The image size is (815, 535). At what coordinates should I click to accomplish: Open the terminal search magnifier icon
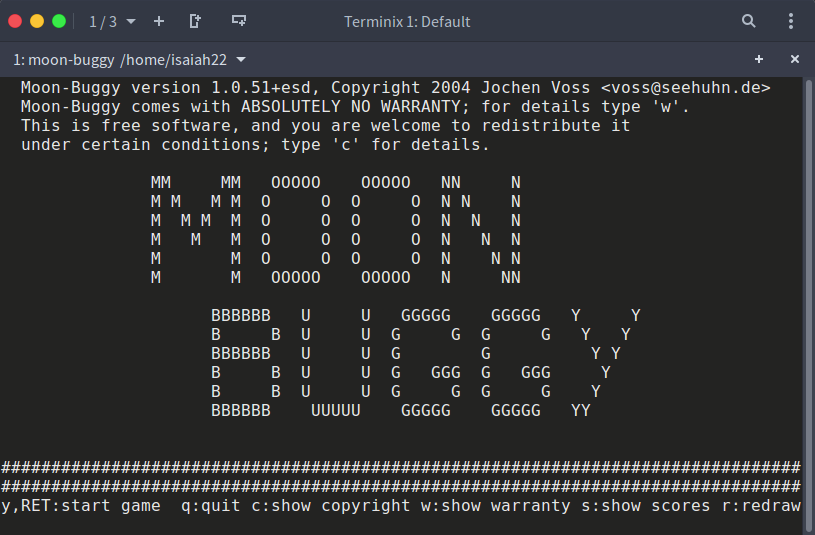[748, 21]
